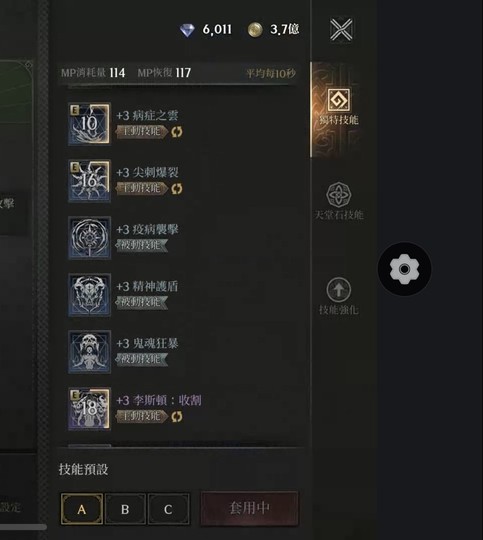Toggle auto-use on 病症之雲
Viewport: 483px width, 540px height.
[177, 132]
